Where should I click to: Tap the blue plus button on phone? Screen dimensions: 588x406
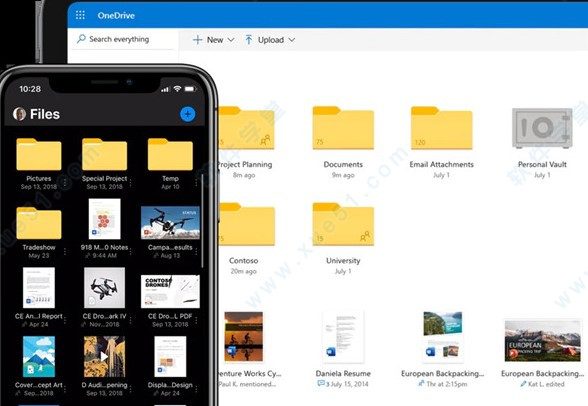(x=188, y=114)
